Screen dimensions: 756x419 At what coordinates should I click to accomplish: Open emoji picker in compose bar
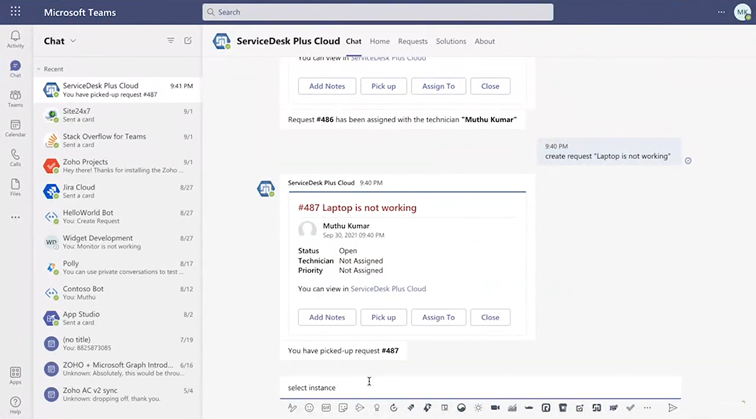pyautogui.click(x=309, y=408)
